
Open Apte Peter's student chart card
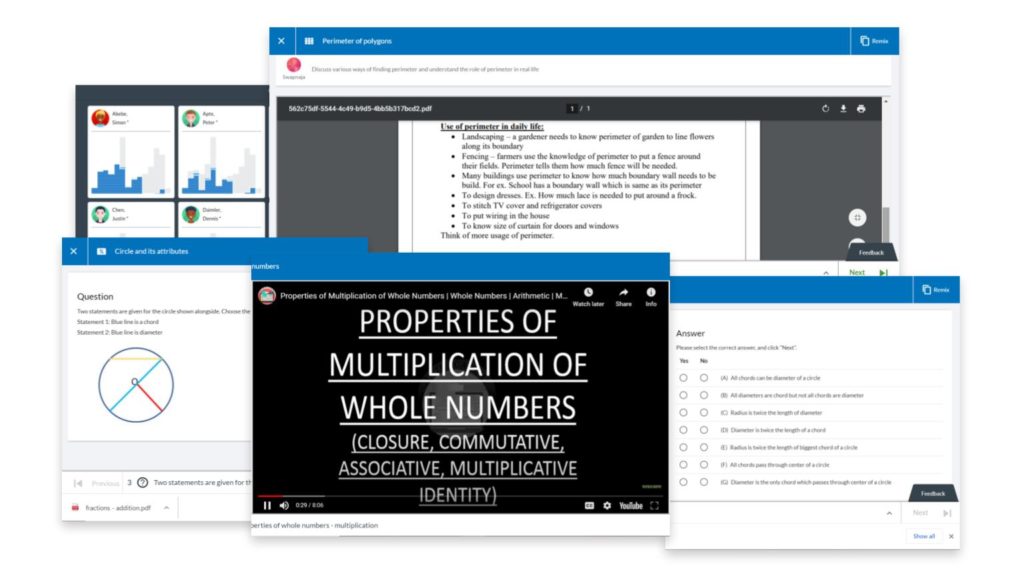pyautogui.click(x=221, y=152)
